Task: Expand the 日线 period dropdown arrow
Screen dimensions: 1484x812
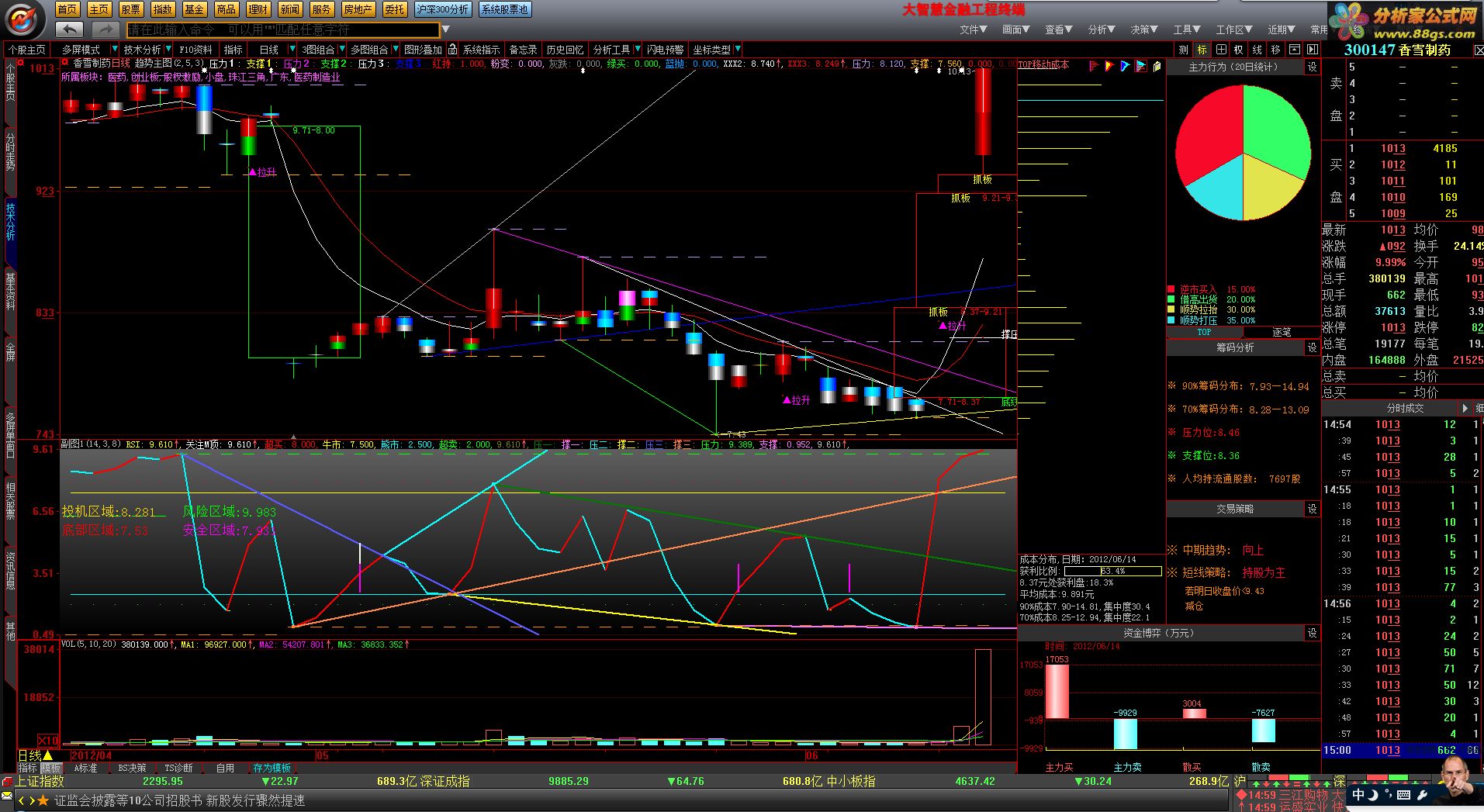Action: [x=292, y=50]
